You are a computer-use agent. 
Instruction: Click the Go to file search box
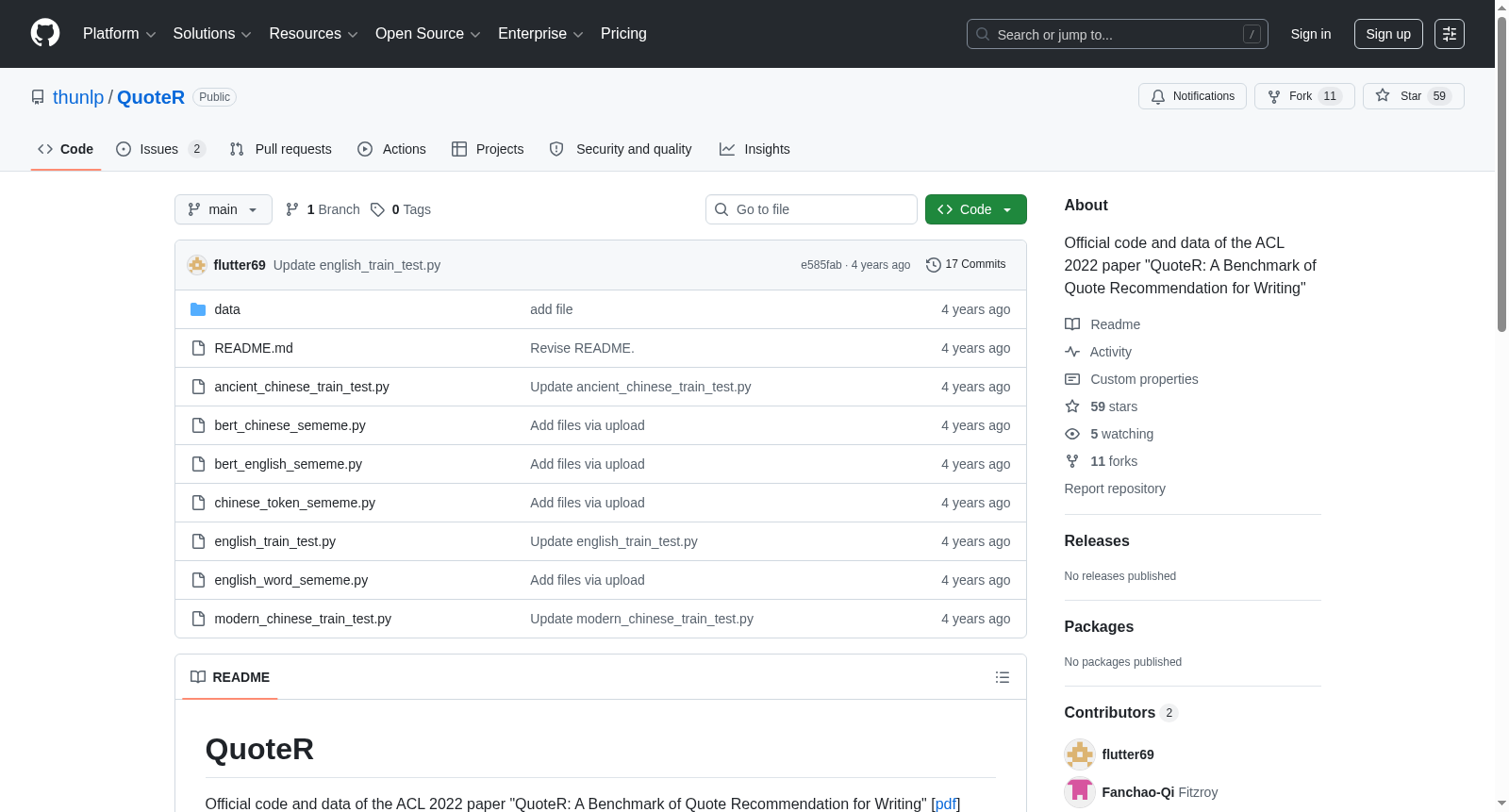(x=811, y=209)
